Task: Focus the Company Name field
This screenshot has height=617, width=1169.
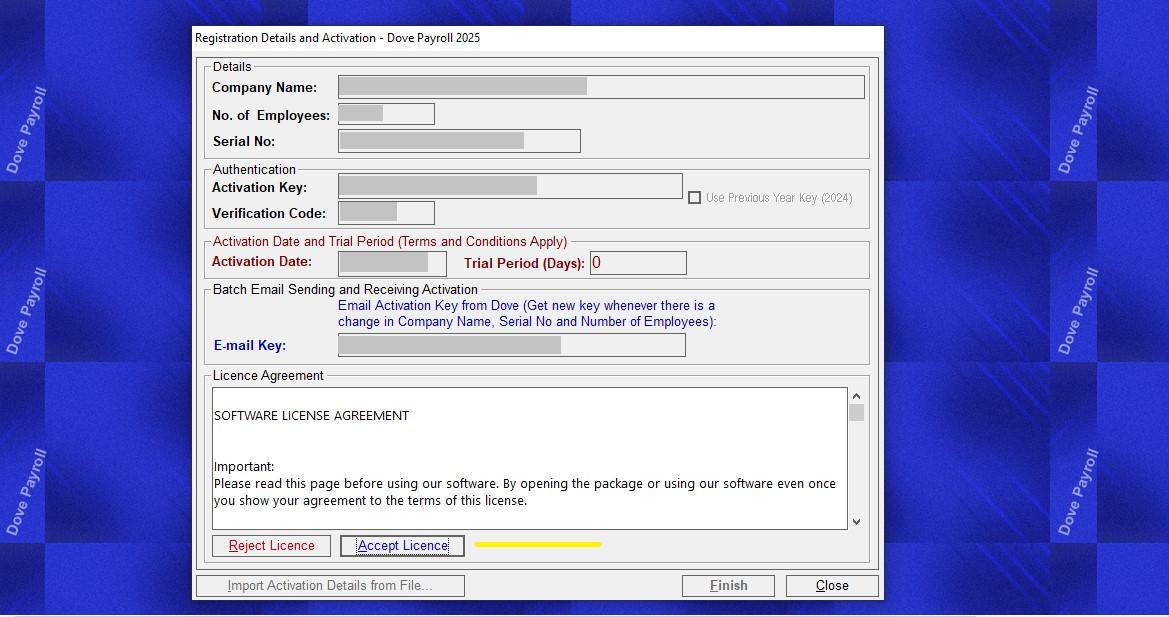Action: click(601, 87)
